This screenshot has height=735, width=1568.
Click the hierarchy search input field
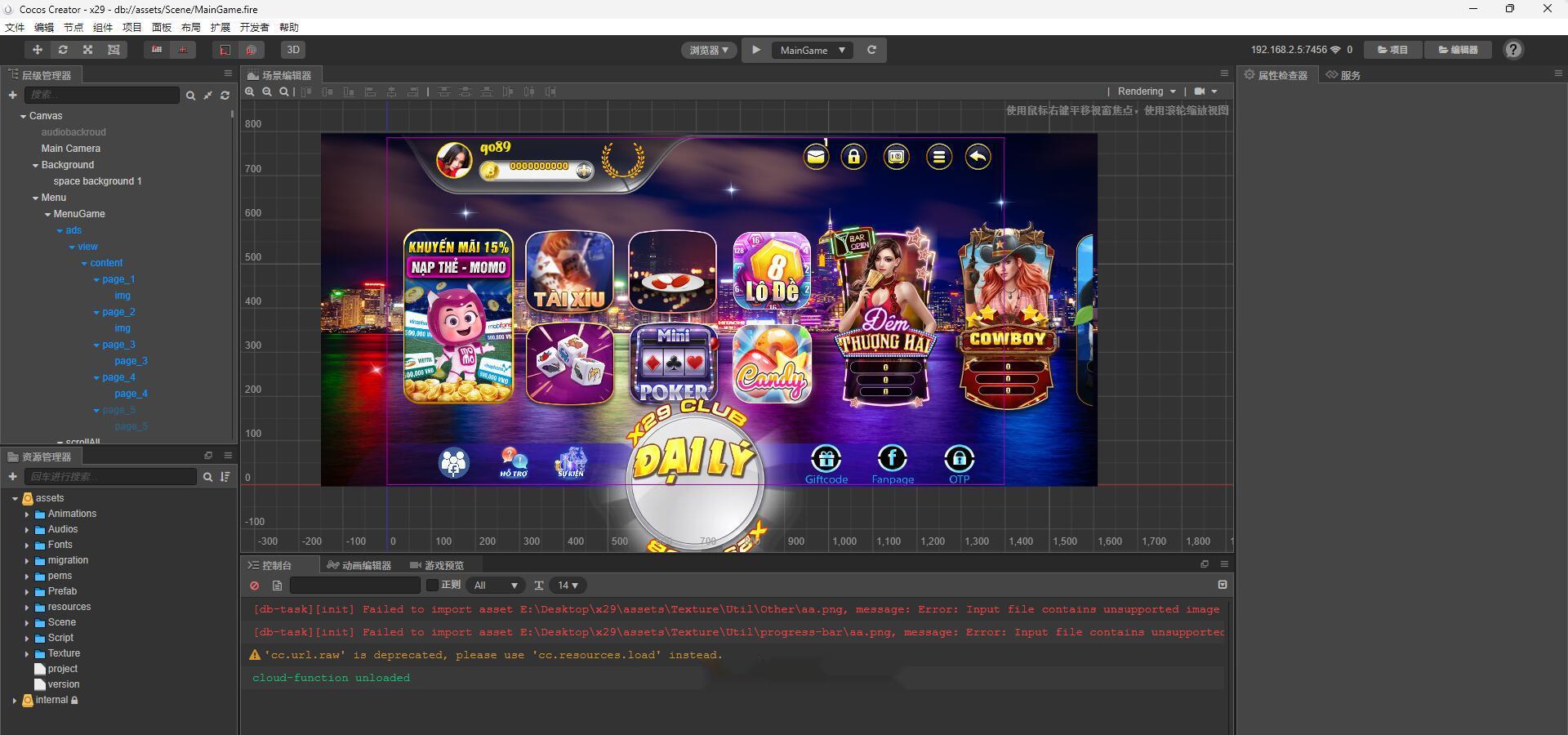(101, 96)
